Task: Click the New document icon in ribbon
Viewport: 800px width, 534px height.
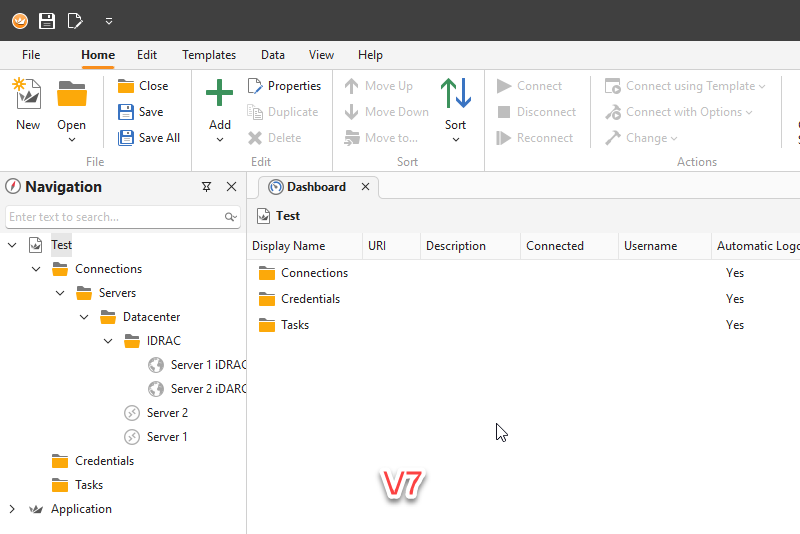Action: 27,94
